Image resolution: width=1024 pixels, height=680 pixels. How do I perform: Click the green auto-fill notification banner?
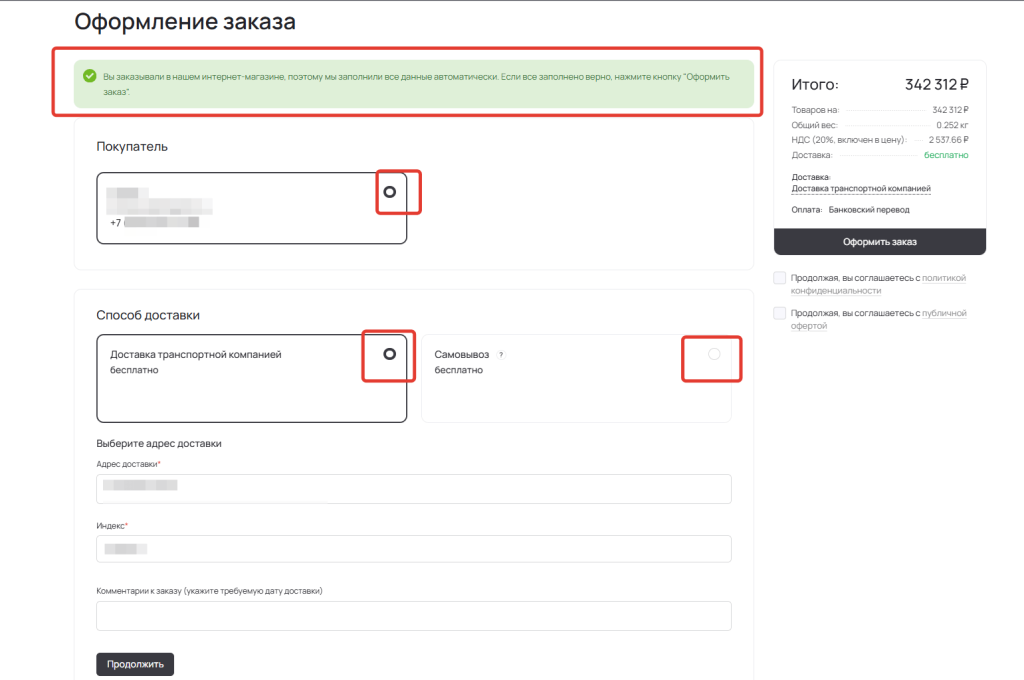pyautogui.click(x=414, y=84)
